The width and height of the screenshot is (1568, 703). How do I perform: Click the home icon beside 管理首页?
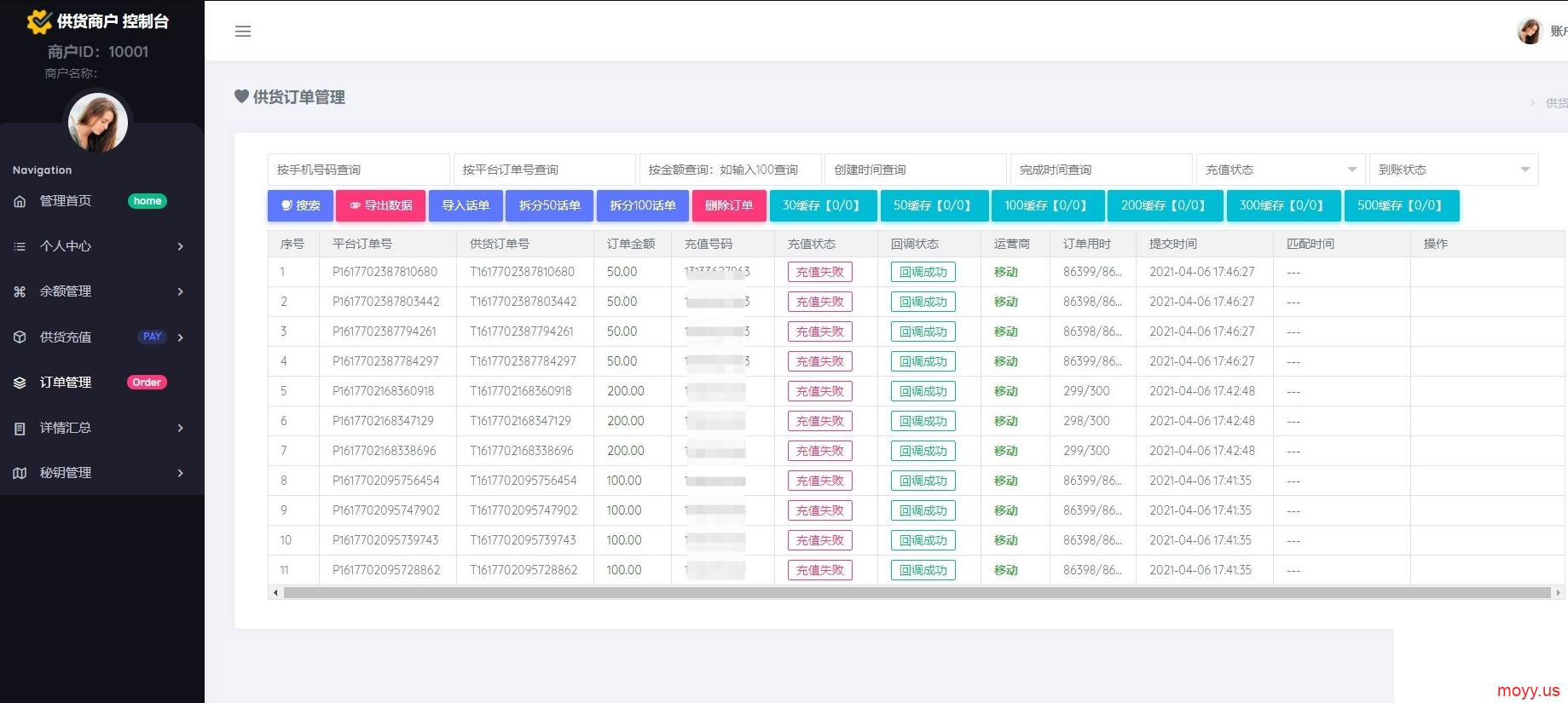click(20, 201)
